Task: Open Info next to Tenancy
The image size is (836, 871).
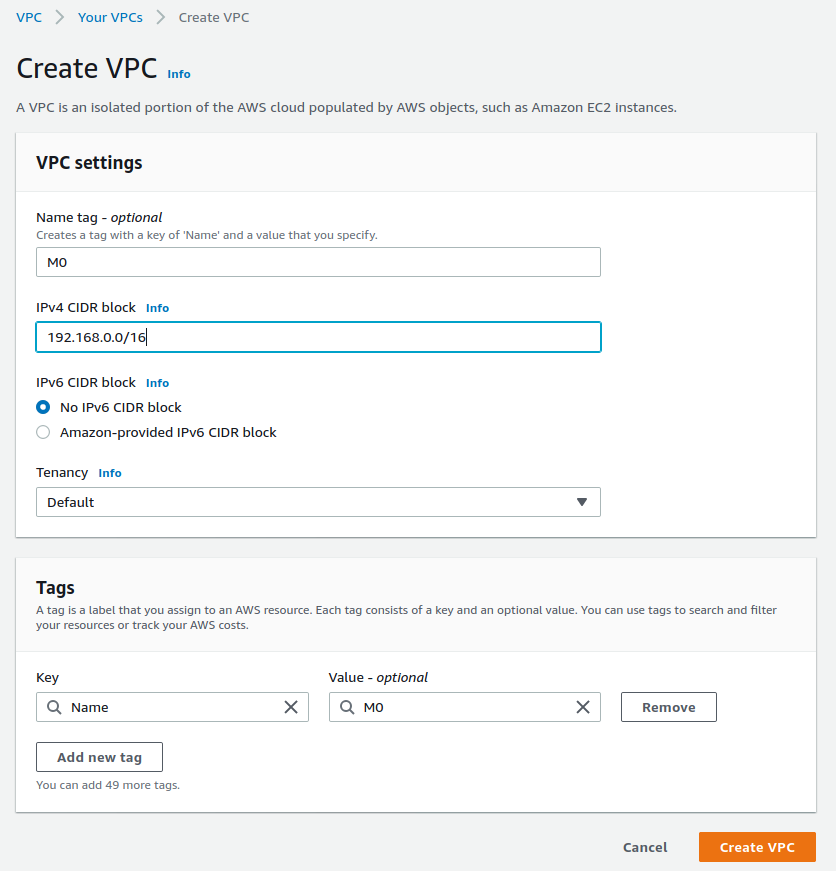Action: 110,473
